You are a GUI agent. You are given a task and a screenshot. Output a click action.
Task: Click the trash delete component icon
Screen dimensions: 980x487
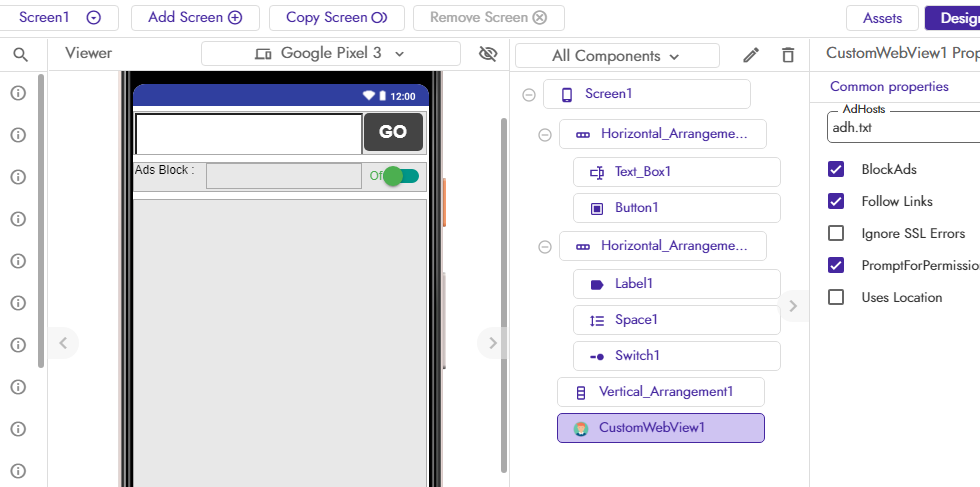pos(788,55)
